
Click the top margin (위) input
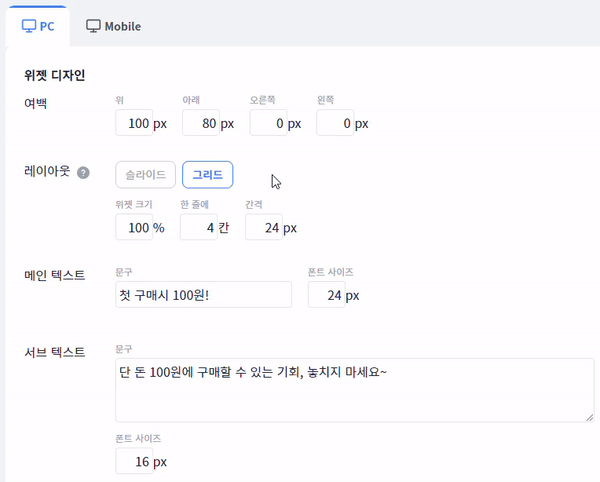(134, 124)
